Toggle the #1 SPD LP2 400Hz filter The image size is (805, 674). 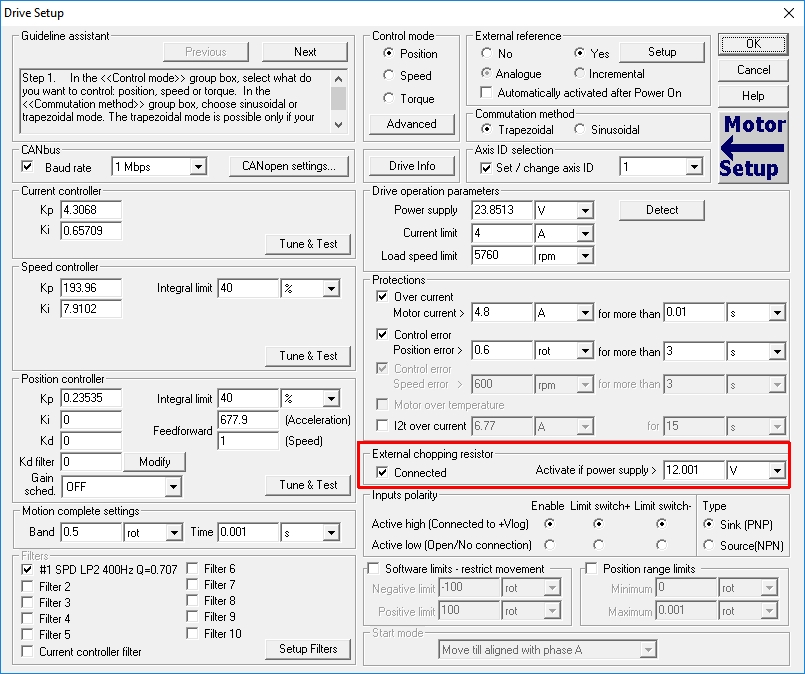tap(27, 569)
